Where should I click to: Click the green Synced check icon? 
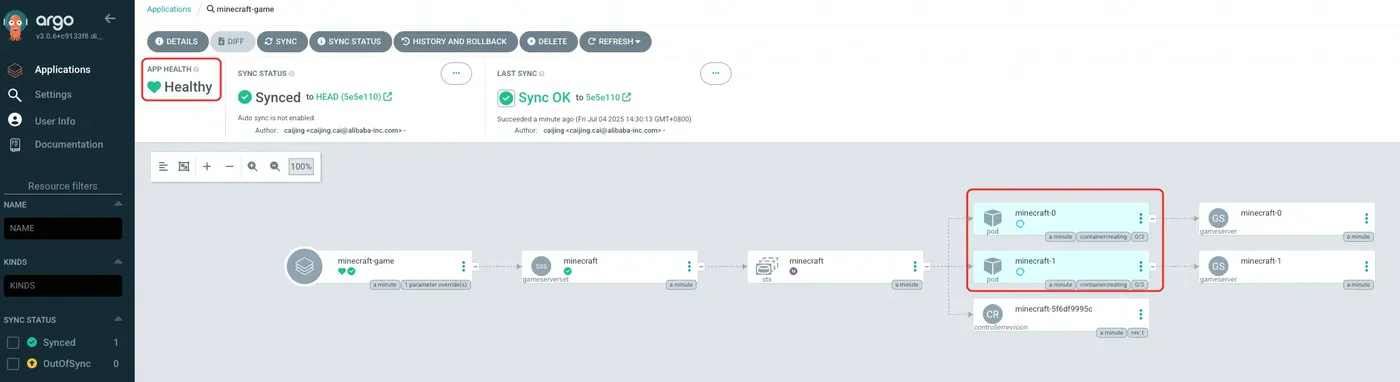pyautogui.click(x=245, y=97)
